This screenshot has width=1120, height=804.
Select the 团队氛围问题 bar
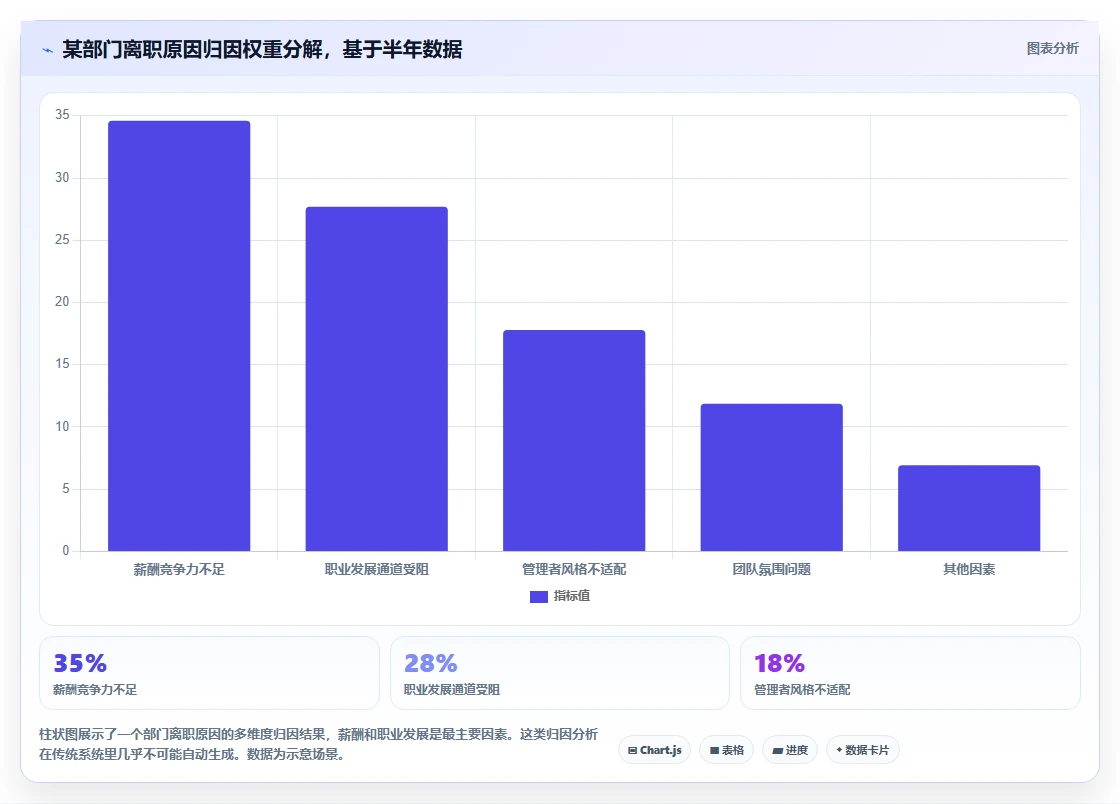click(771, 478)
